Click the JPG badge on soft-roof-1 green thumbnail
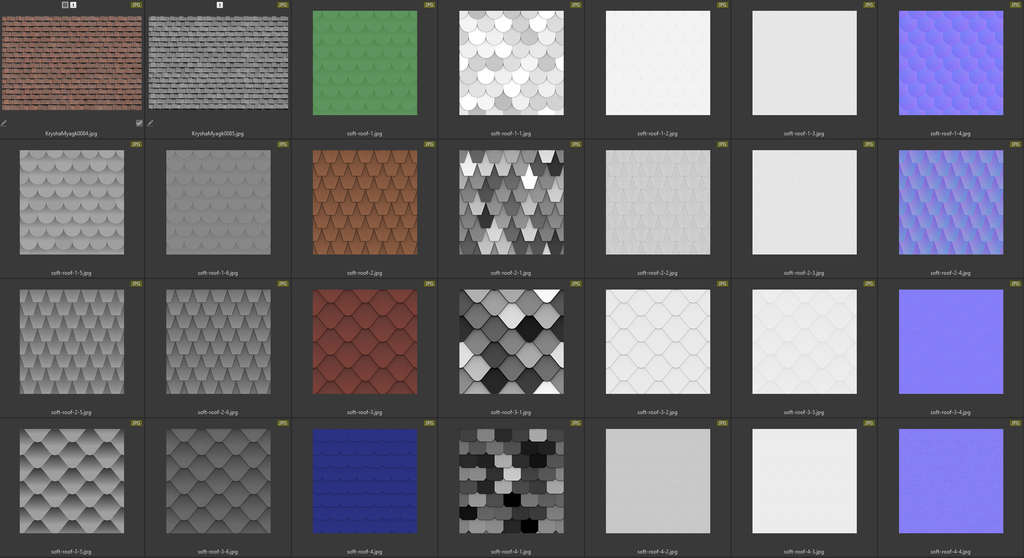 428,5
